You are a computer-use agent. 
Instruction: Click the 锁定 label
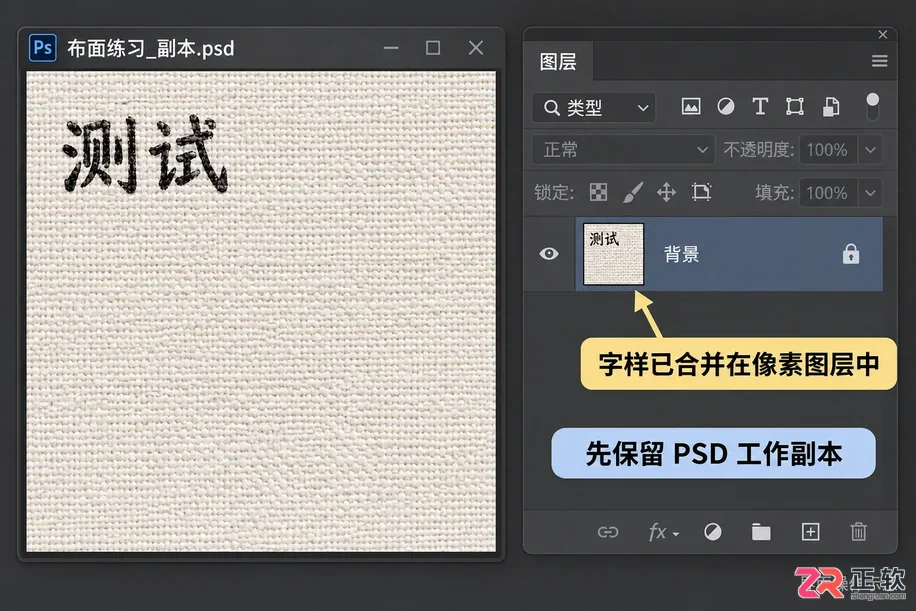tap(554, 193)
